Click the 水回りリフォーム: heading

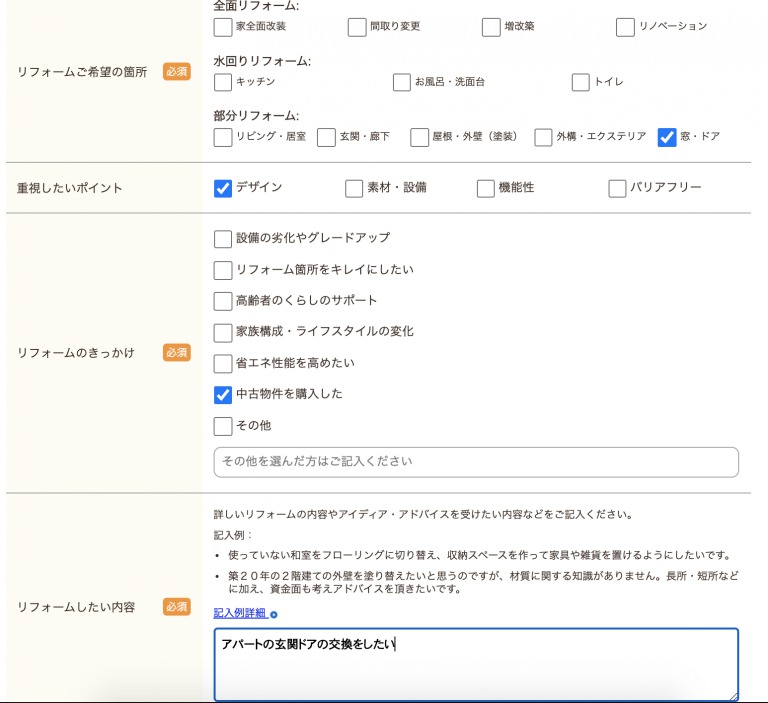pos(262,61)
